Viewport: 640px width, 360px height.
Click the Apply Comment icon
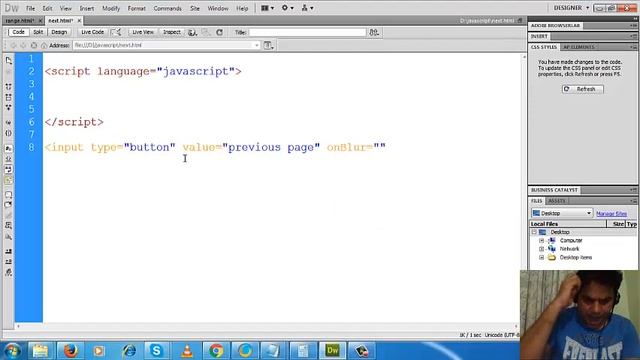click(x=9, y=195)
